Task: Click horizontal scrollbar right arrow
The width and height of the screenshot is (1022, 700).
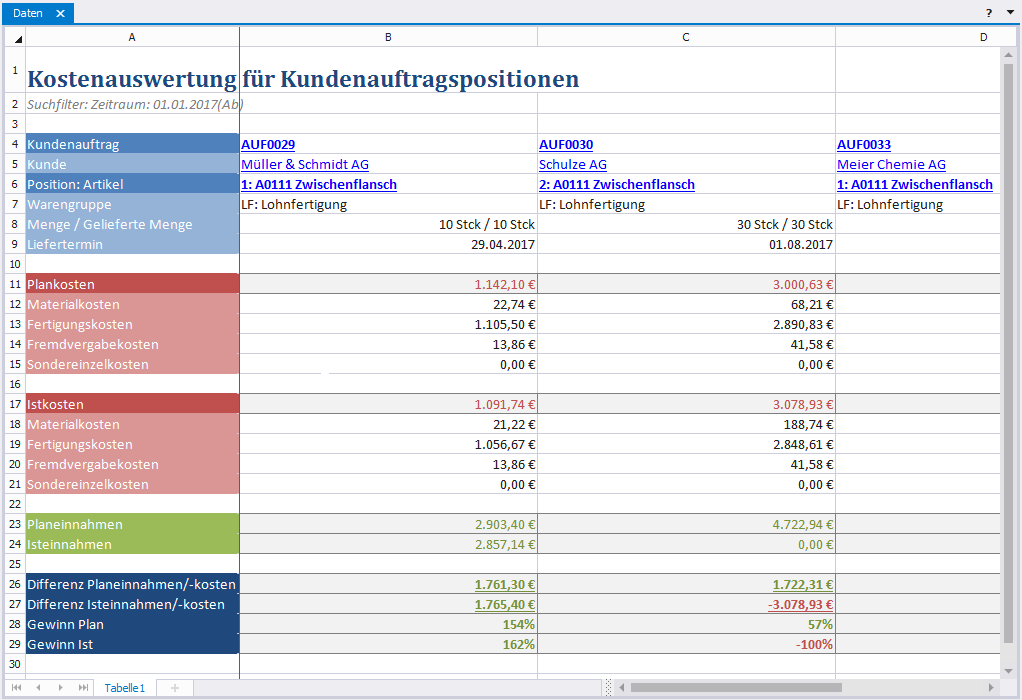Action: 992,688
